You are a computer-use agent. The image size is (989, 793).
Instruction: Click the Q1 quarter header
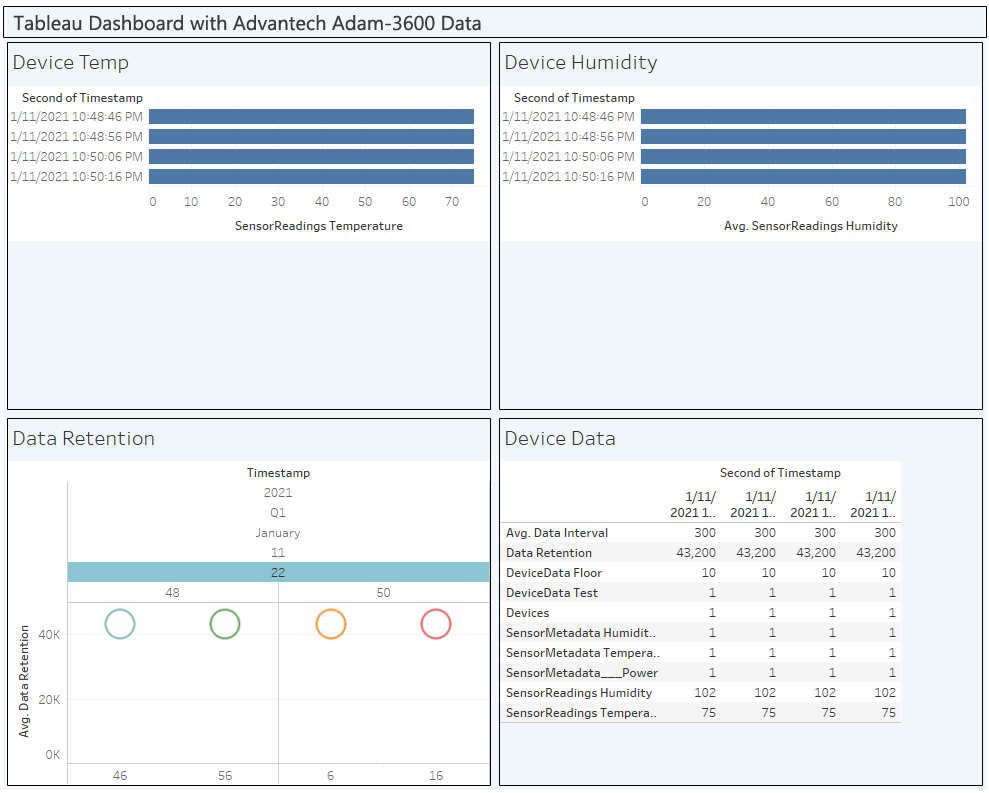click(x=278, y=512)
